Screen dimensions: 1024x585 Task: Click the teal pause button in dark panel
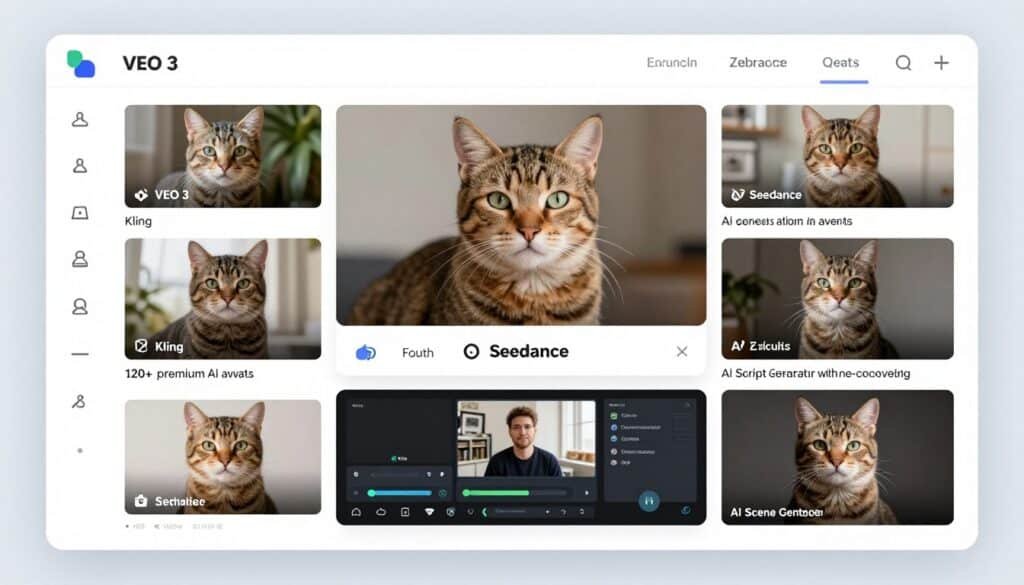click(649, 501)
